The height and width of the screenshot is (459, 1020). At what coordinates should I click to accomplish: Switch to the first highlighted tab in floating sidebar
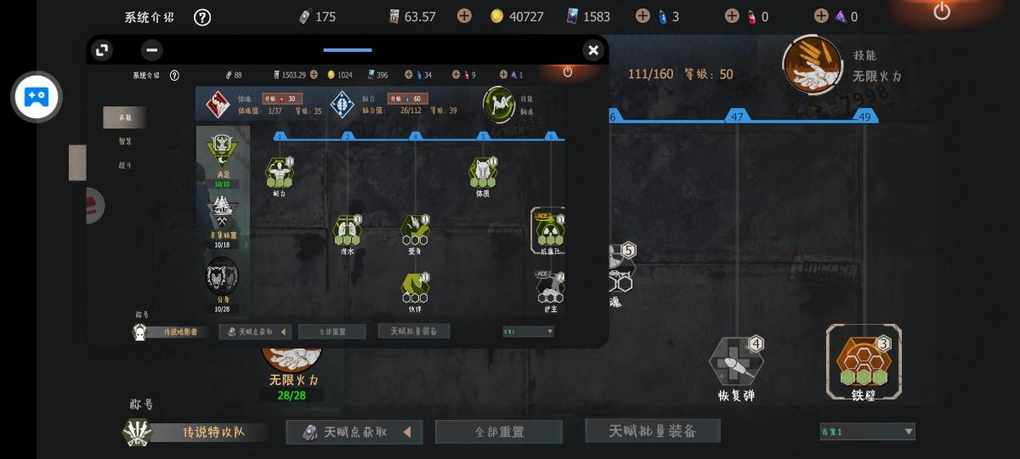tap(124, 117)
